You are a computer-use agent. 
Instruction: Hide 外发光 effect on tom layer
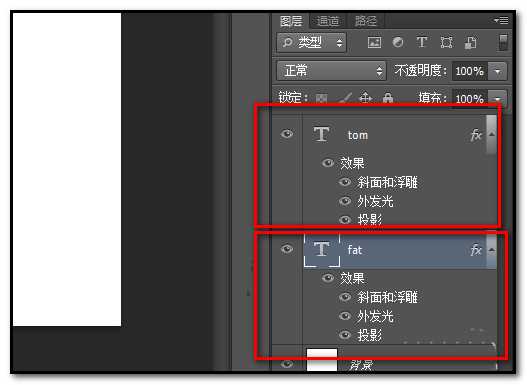point(344,201)
